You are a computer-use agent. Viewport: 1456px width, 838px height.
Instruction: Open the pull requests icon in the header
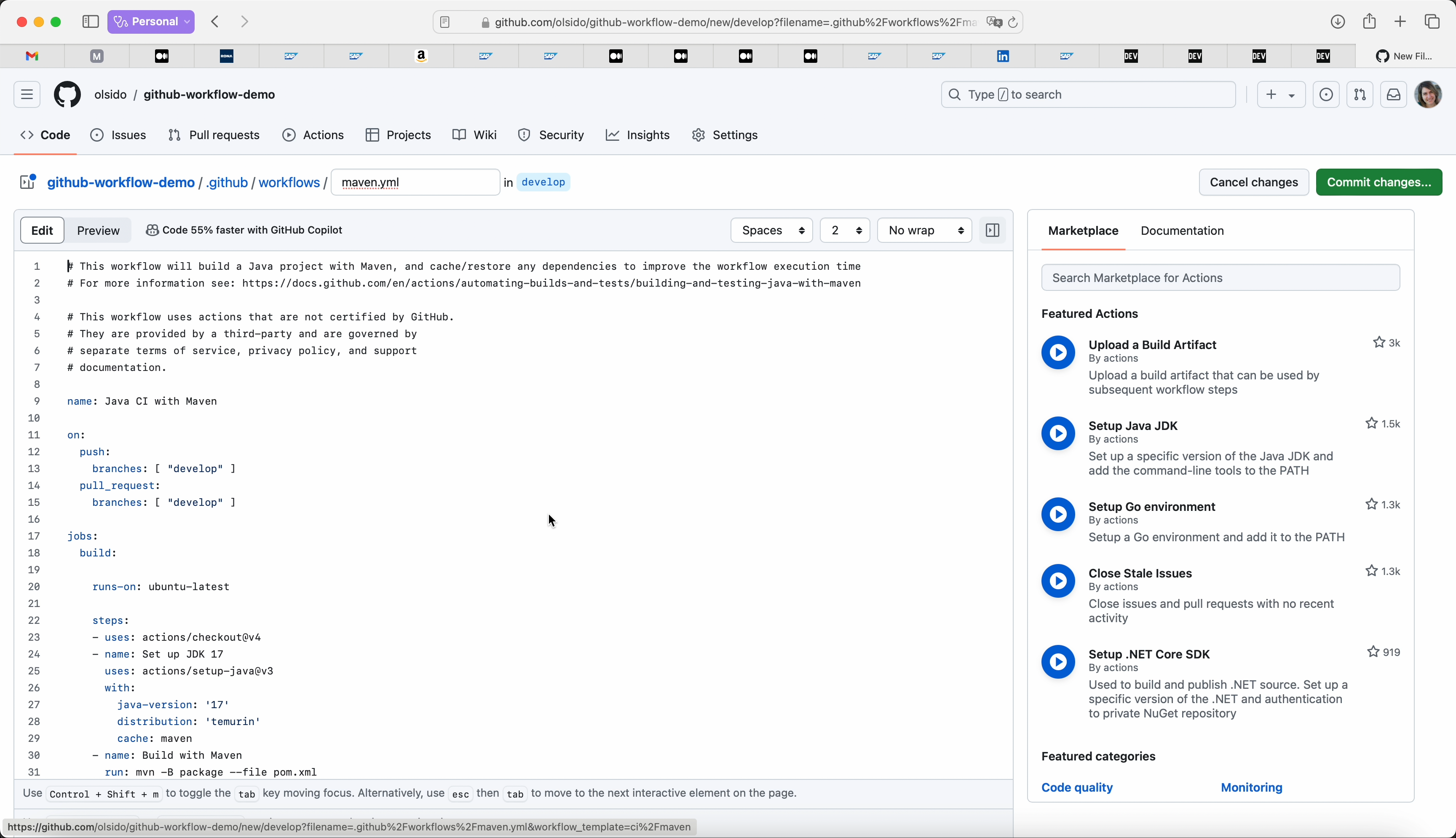[1360, 94]
